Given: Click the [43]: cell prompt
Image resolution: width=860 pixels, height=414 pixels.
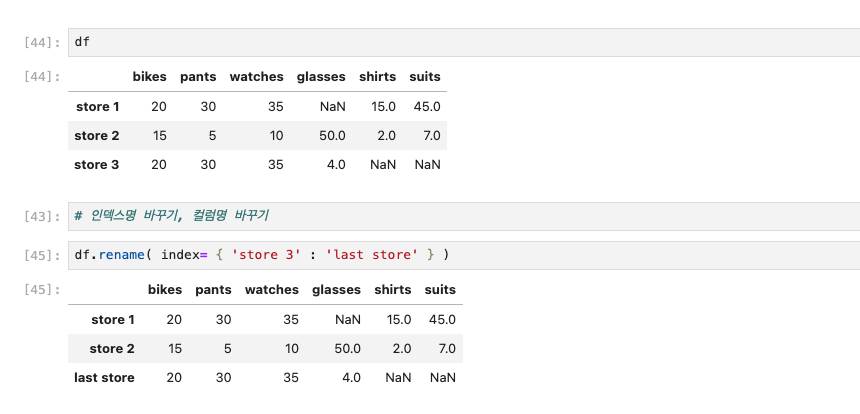Looking at the screenshot, I should pos(42,217).
